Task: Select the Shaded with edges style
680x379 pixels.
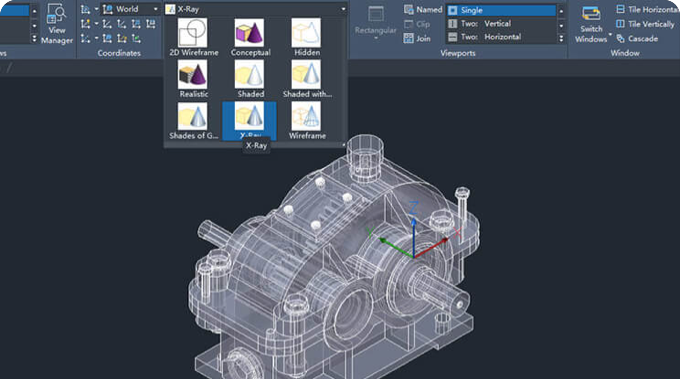Action: point(307,79)
